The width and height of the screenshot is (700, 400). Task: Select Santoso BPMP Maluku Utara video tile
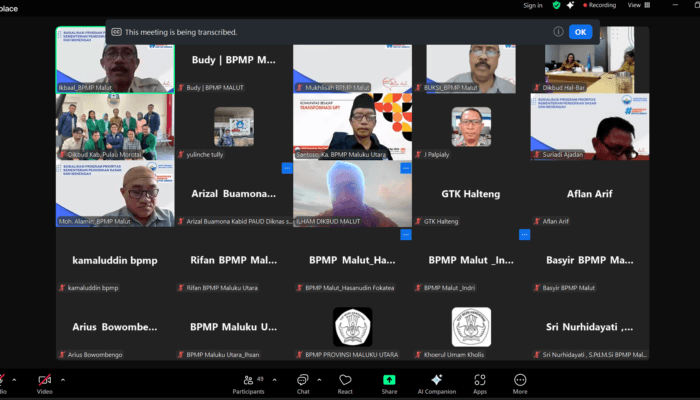point(352,127)
